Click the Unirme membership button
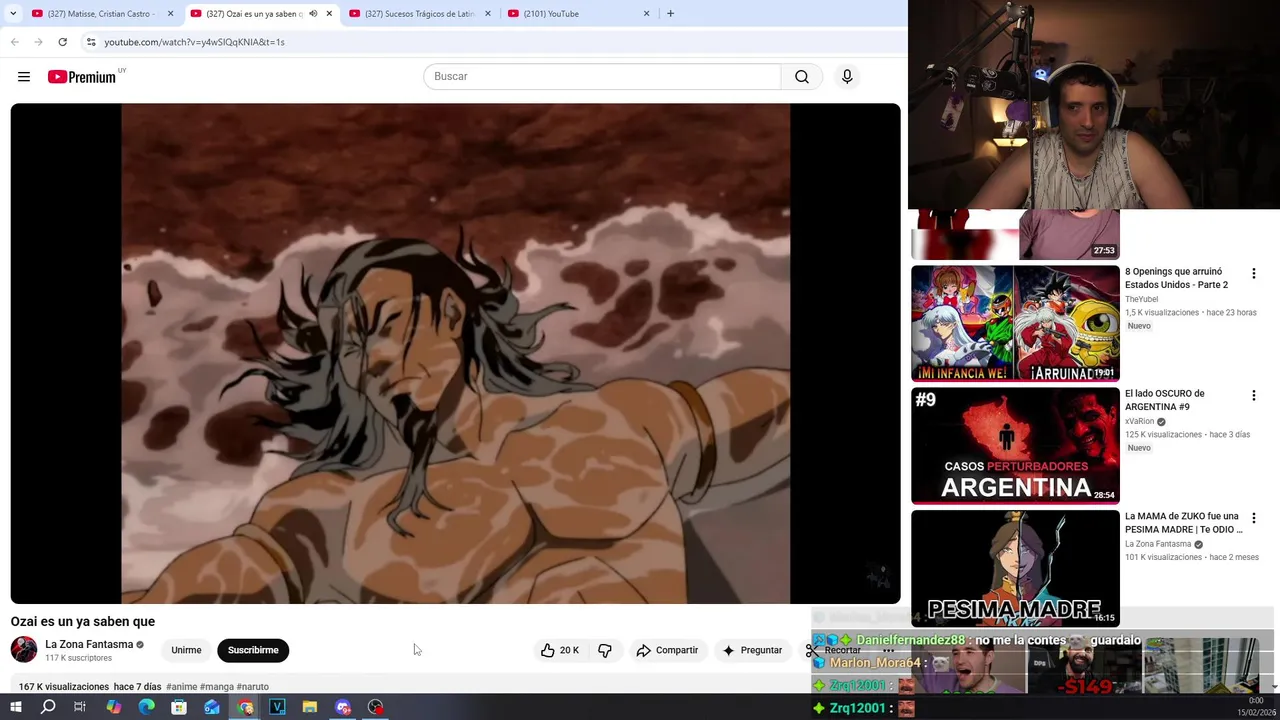This screenshot has width=1280, height=720. tap(186, 650)
